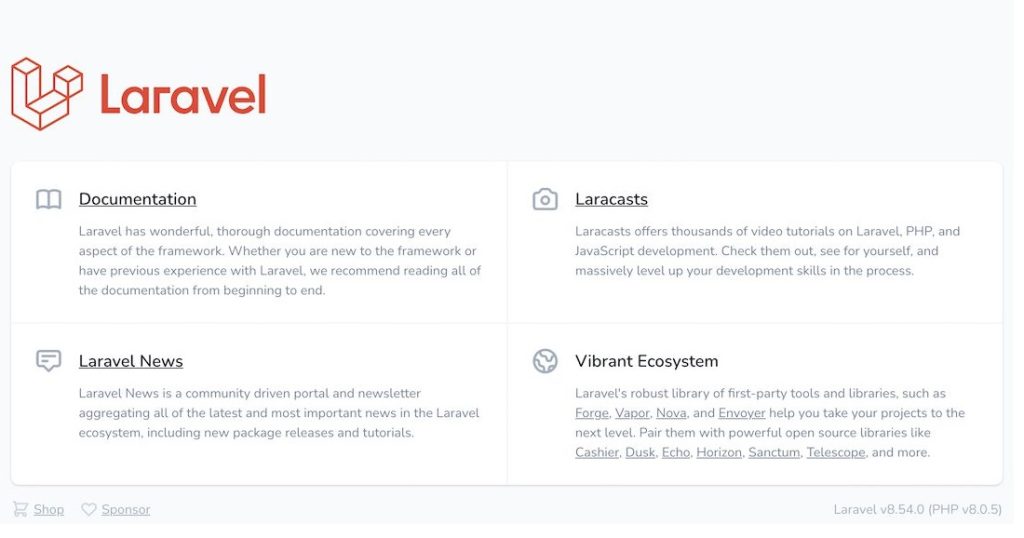Screen dimensions: 1024x538
Task: Follow the Vapor link
Action: [x=632, y=413]
